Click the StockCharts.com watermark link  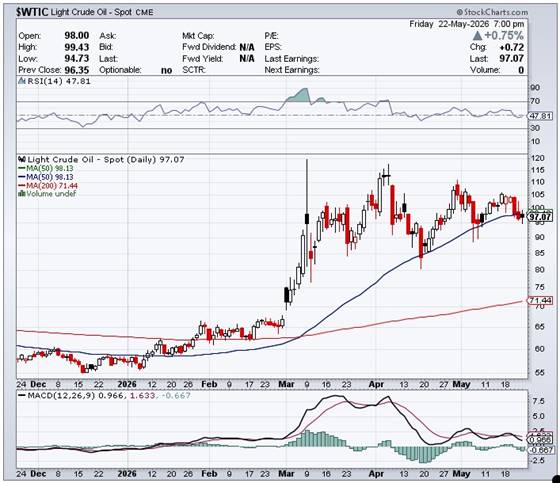[x=492, y=12]
